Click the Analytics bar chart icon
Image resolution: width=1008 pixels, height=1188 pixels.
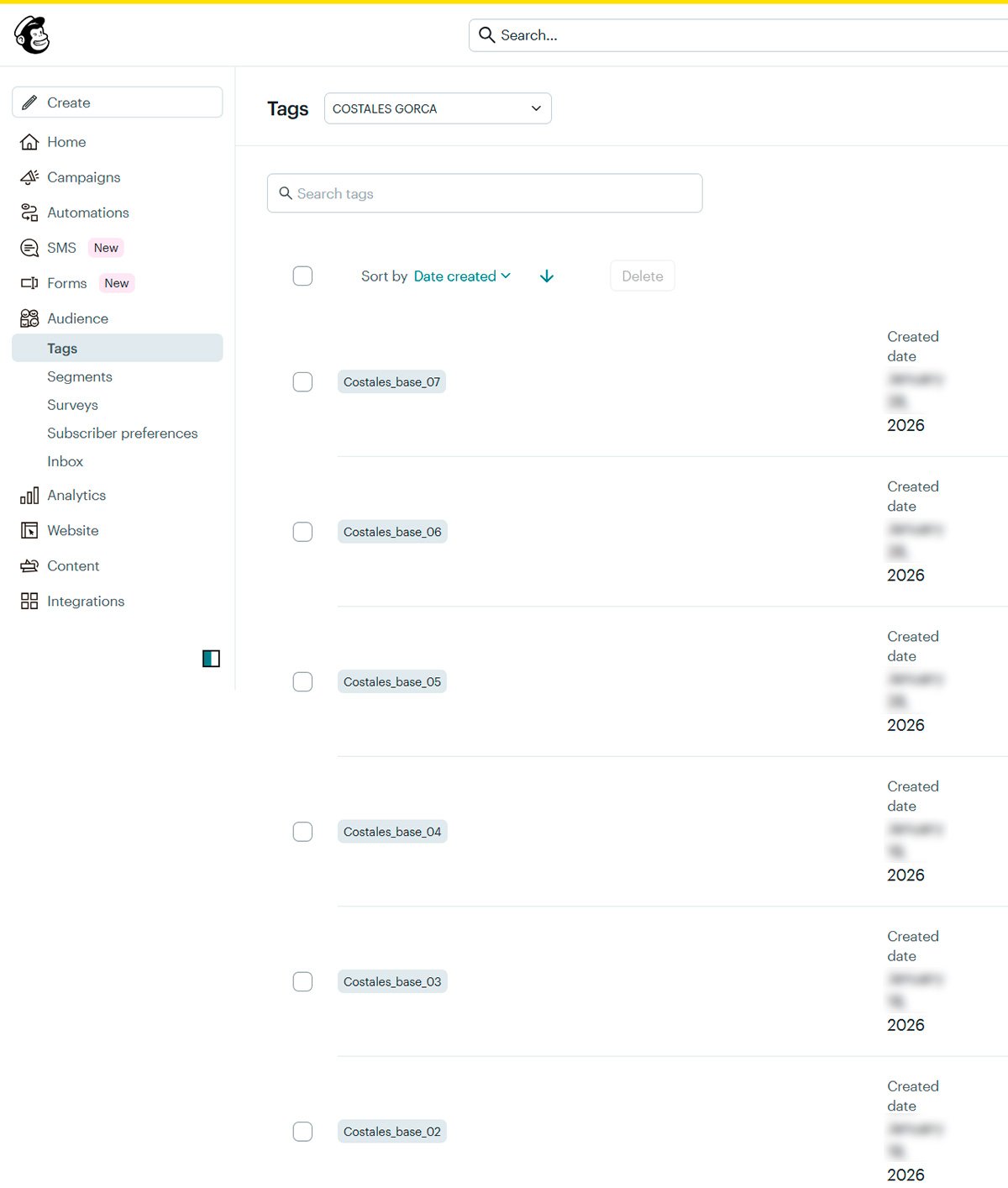pos(29,496)
